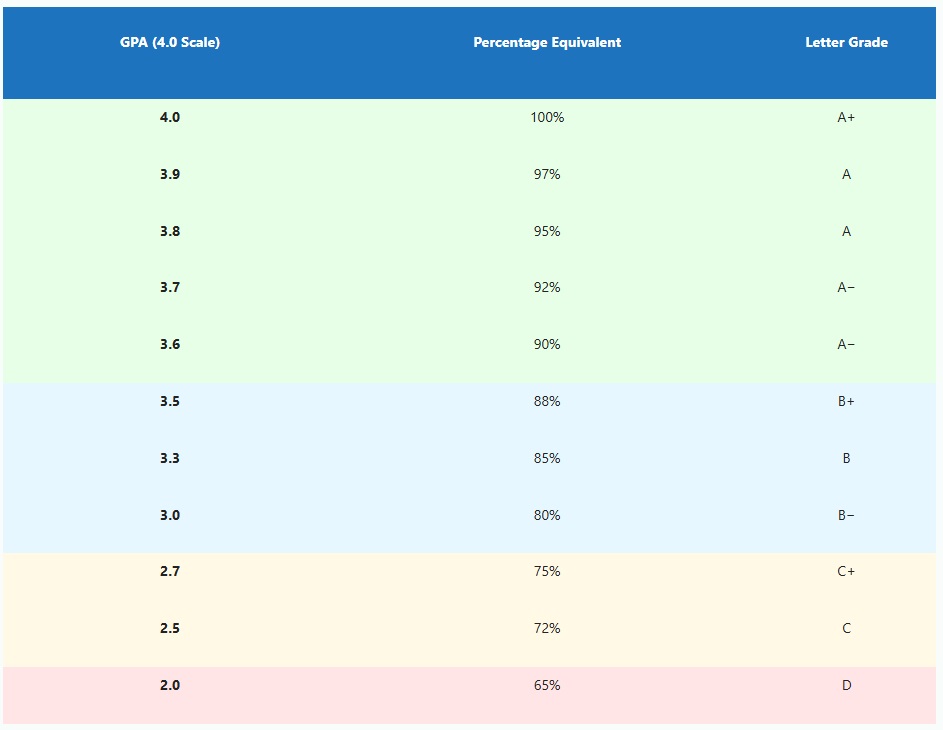Click the B+ letter grade cell
This screenshot has height=730, width=943.
tap(846, 401)
